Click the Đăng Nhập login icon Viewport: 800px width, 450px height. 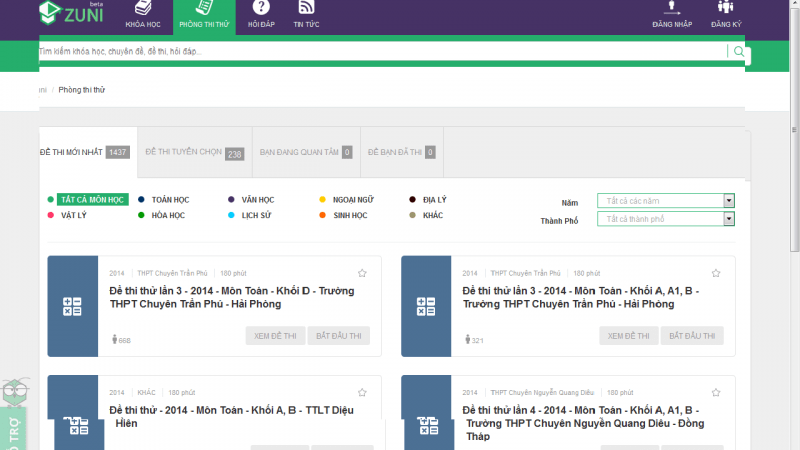click(x=672, y=7)
